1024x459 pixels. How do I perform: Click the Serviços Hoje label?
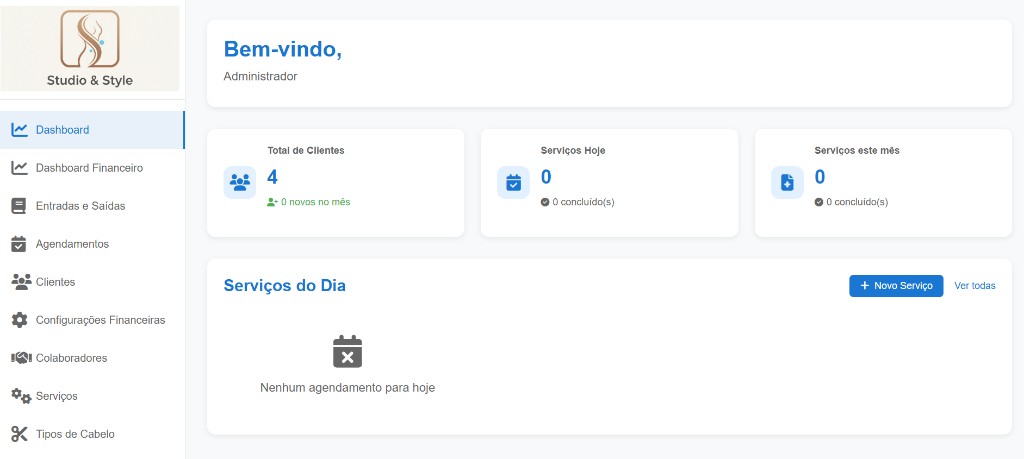tap(573, 150)
